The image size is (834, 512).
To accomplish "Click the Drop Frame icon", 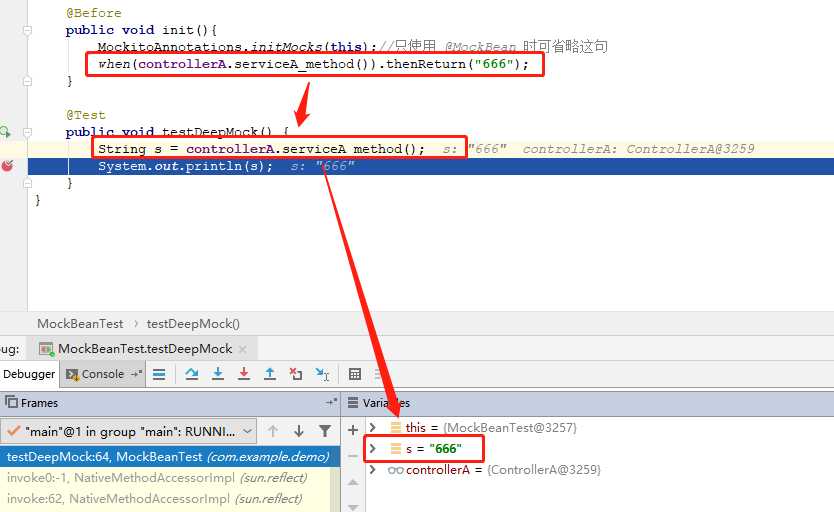I will pyautogui.click(x=296, y=374).
